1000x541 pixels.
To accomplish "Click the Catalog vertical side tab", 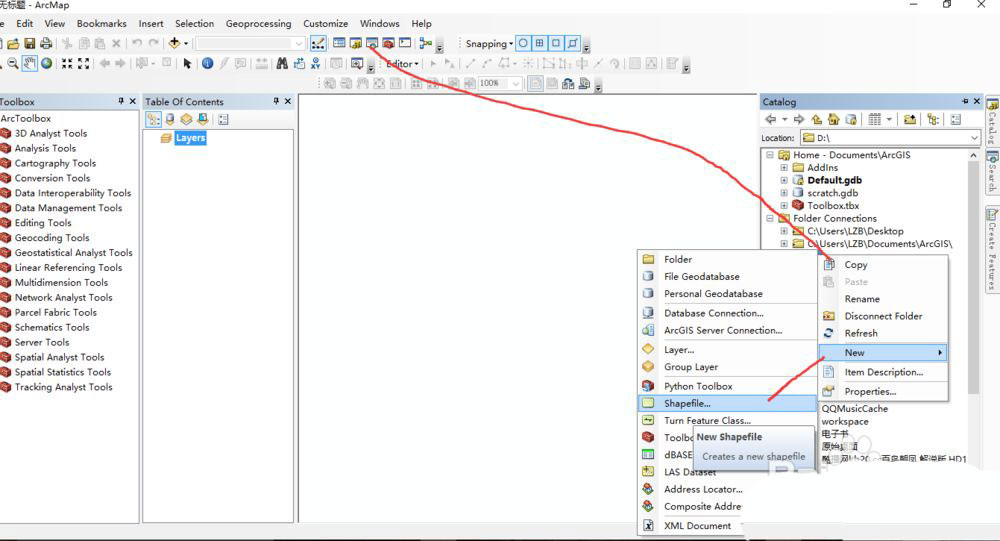I will coord(992,121).
